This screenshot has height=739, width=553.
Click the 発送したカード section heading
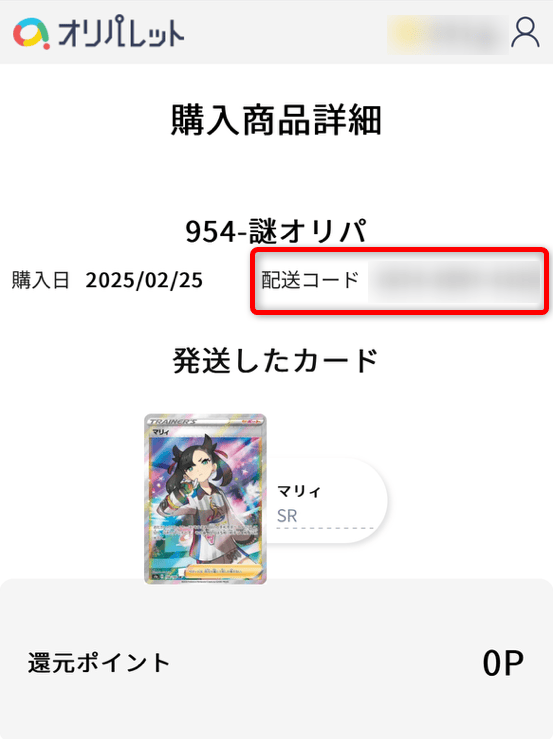pyautogui.click(x=276, y=361)
